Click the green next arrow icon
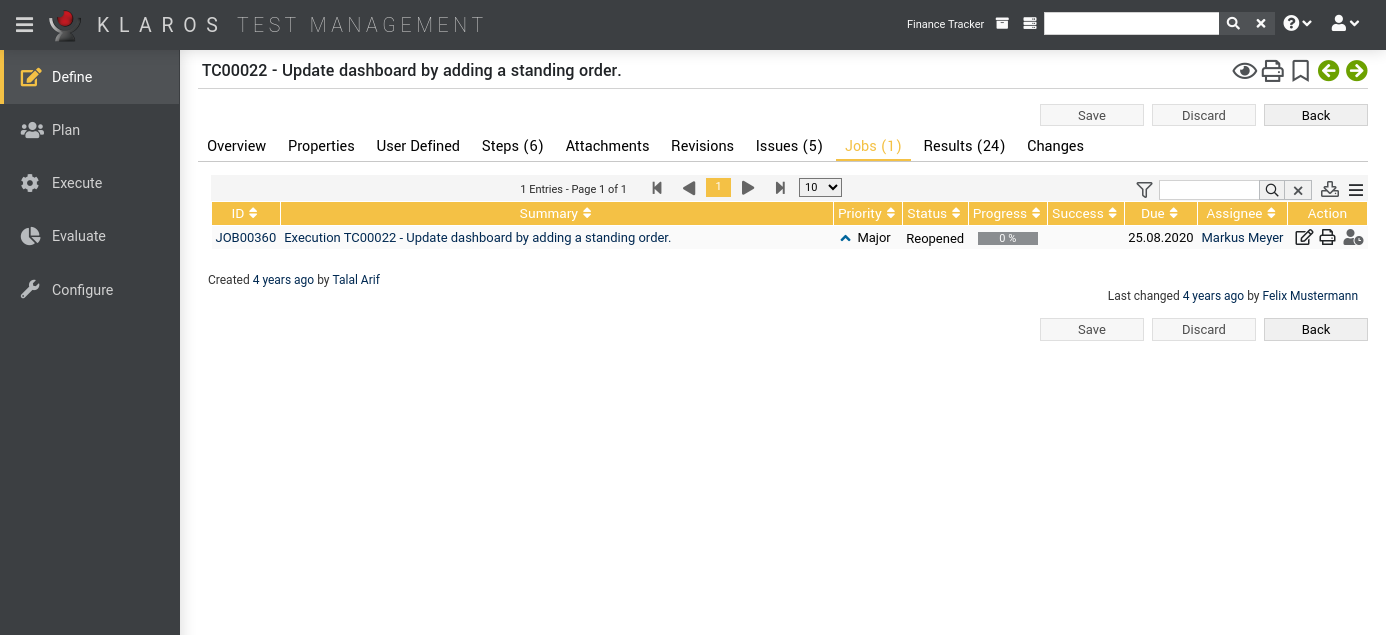This screenshot has width=1386, height=635. pyautogui.click(x=1356, y=71)
